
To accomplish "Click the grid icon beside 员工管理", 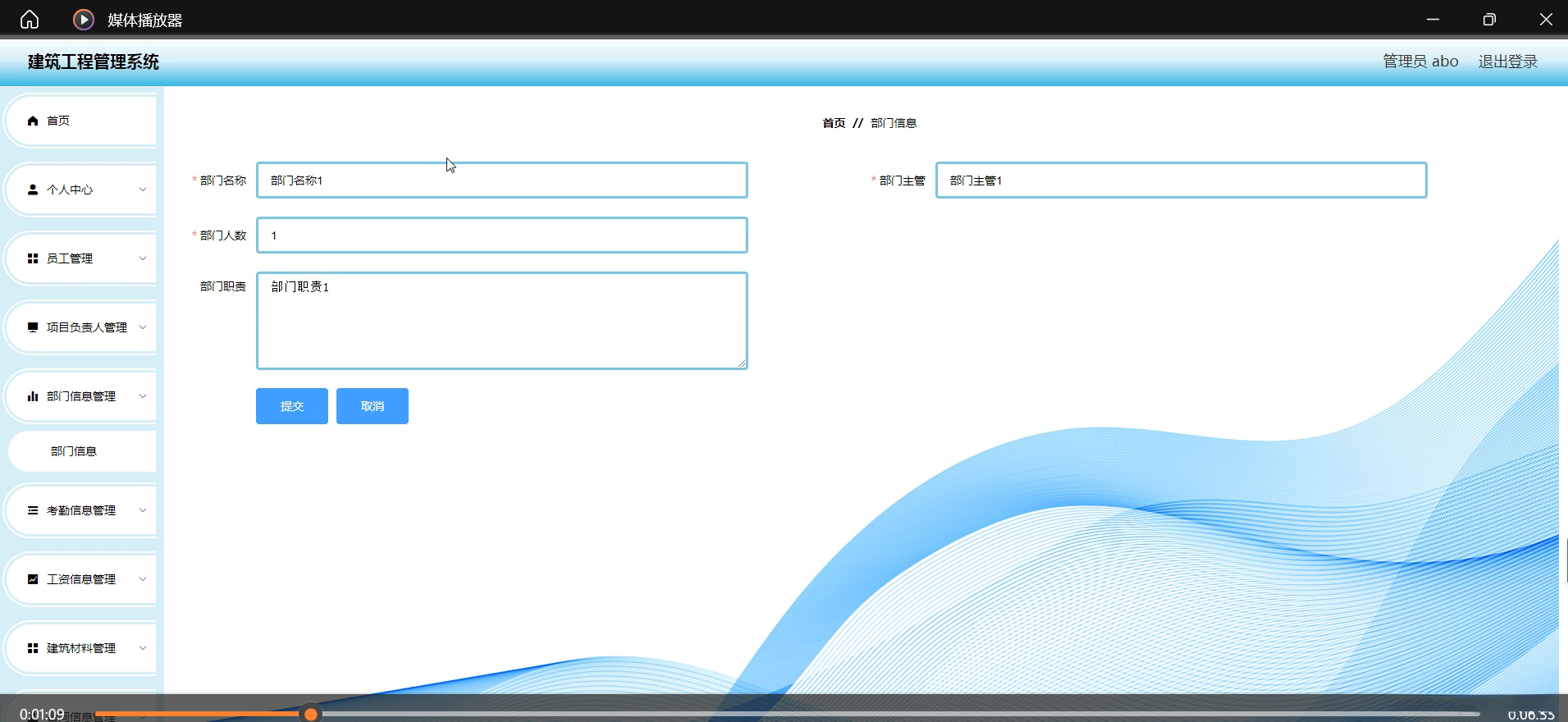I will coord(33,258).
